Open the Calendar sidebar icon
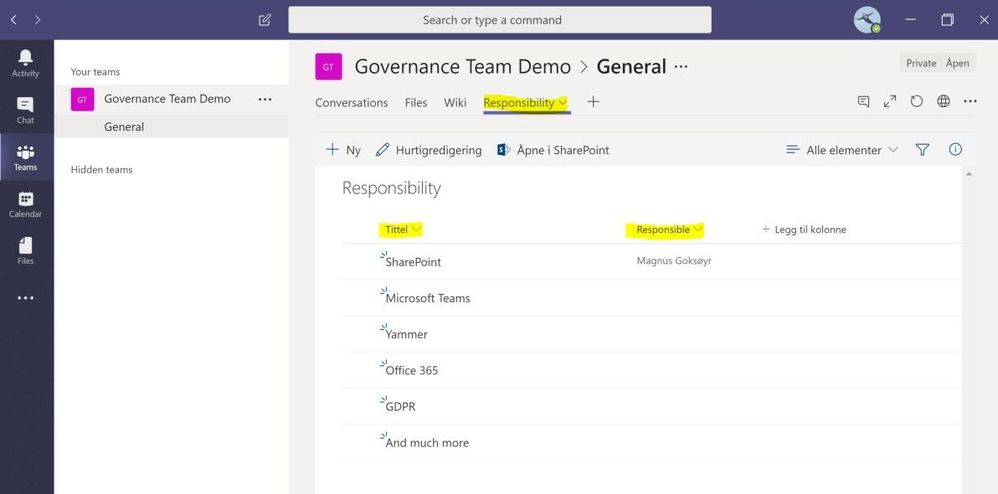Viewport: 998px width, 494px height. [25, 204]
